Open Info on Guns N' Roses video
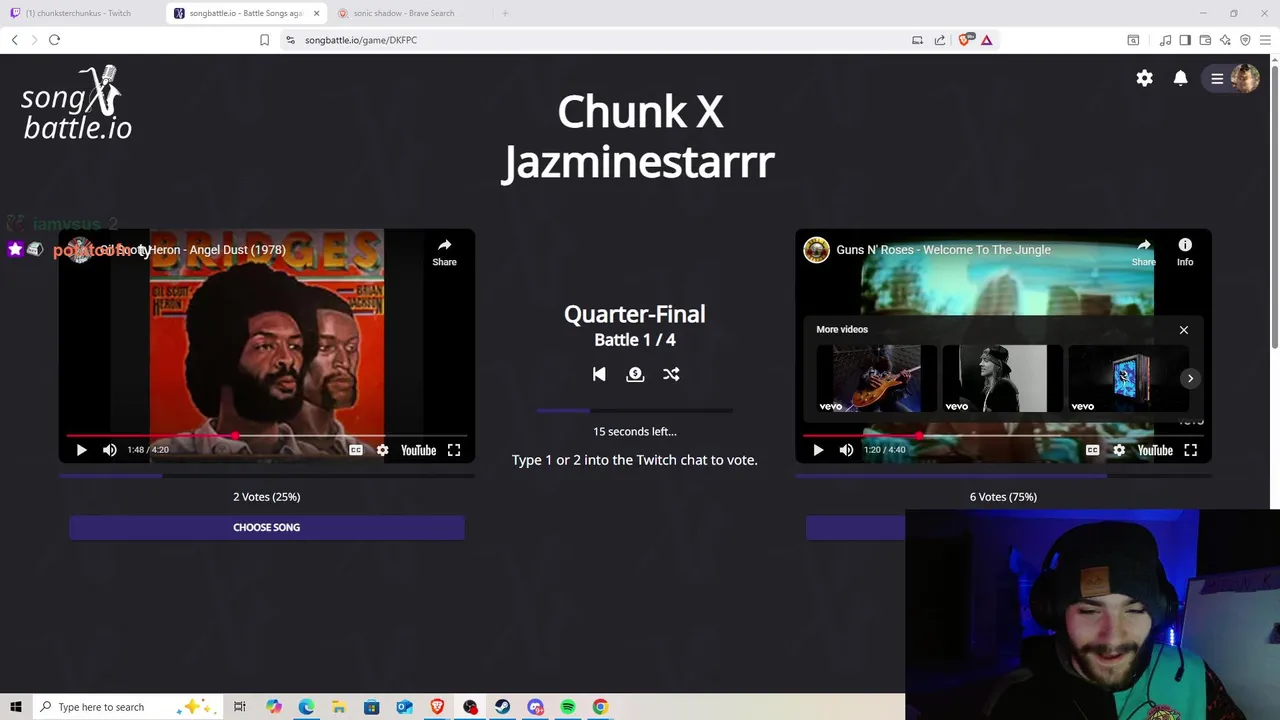 click(x=1185, y=251)
